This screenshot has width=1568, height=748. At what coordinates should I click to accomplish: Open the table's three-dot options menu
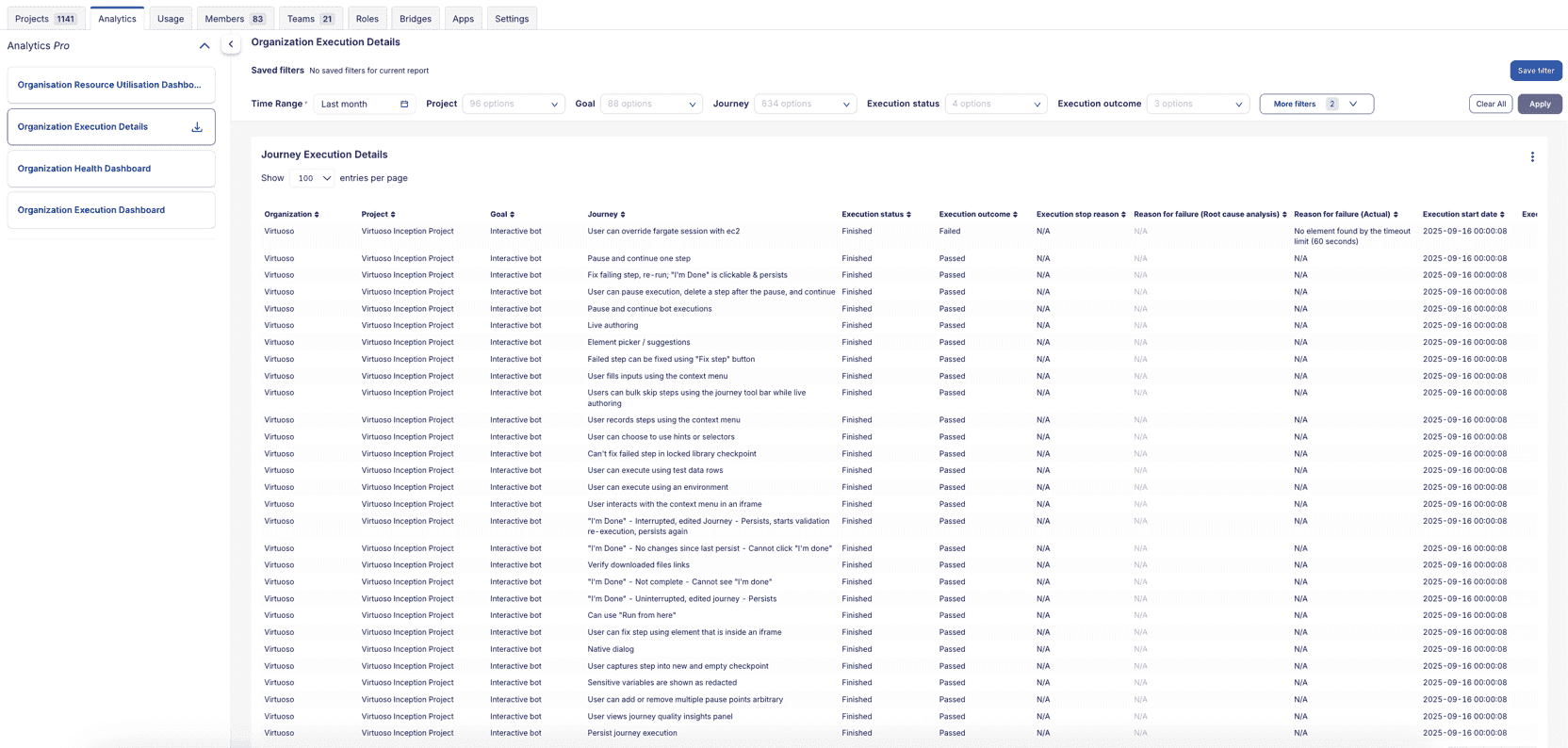[1532, 157]
